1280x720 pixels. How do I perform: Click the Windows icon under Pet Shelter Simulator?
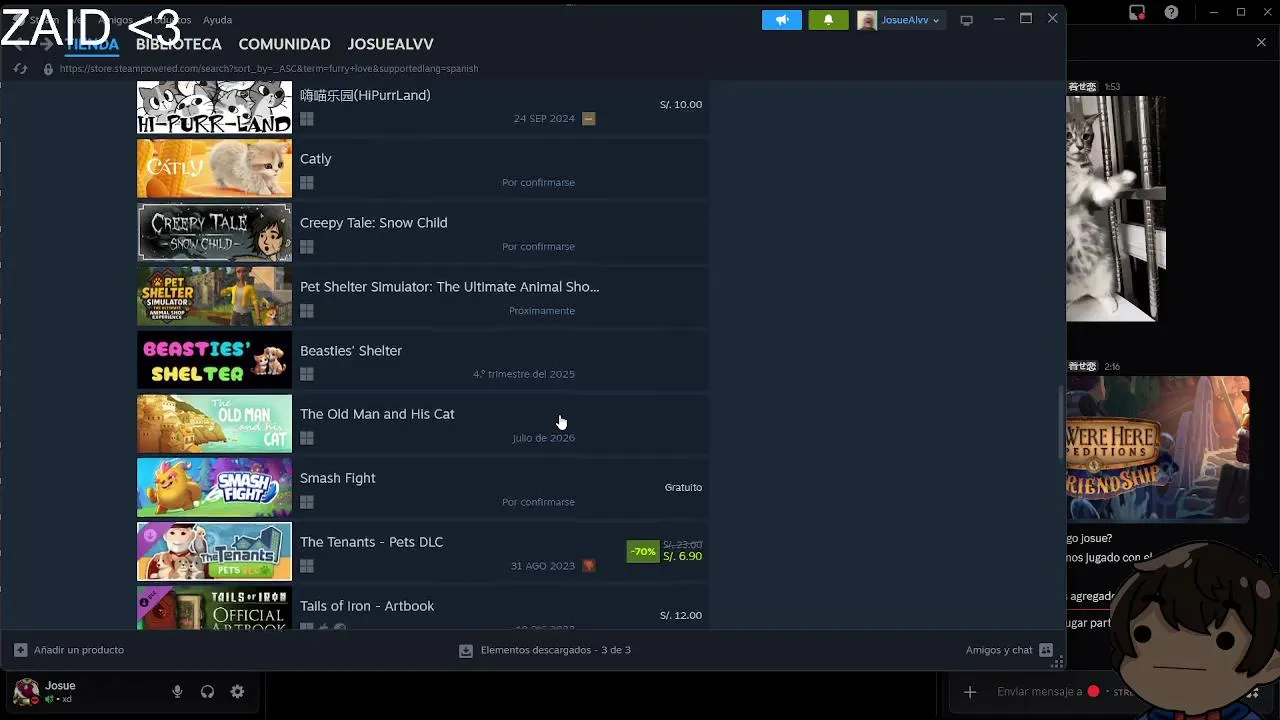[307, 311]
